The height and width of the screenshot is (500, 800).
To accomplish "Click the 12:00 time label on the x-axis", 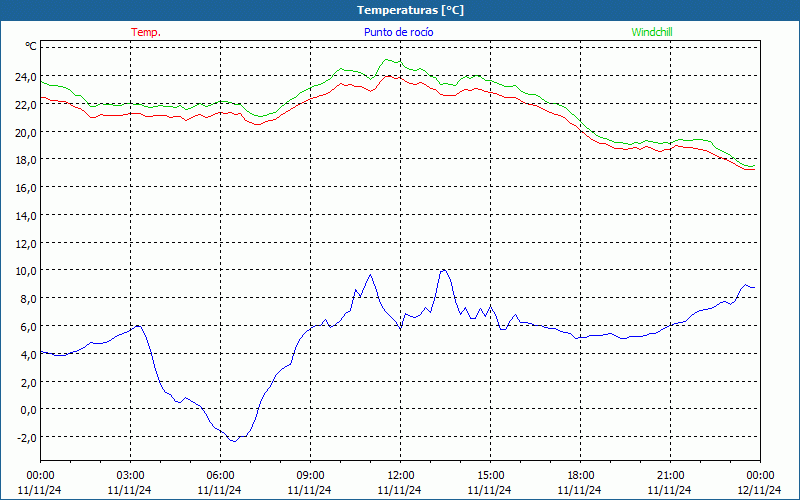I will (400, 476).
